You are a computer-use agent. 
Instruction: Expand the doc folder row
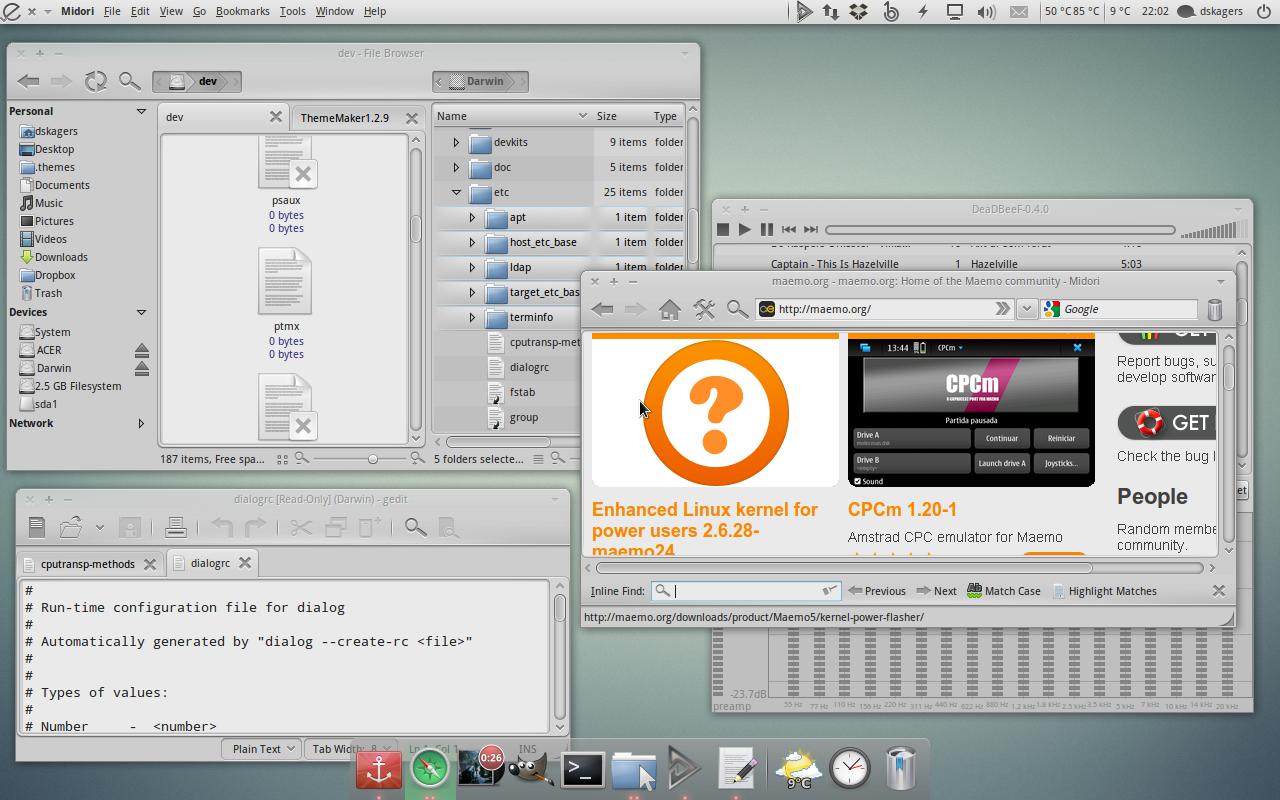click(456, 167)
